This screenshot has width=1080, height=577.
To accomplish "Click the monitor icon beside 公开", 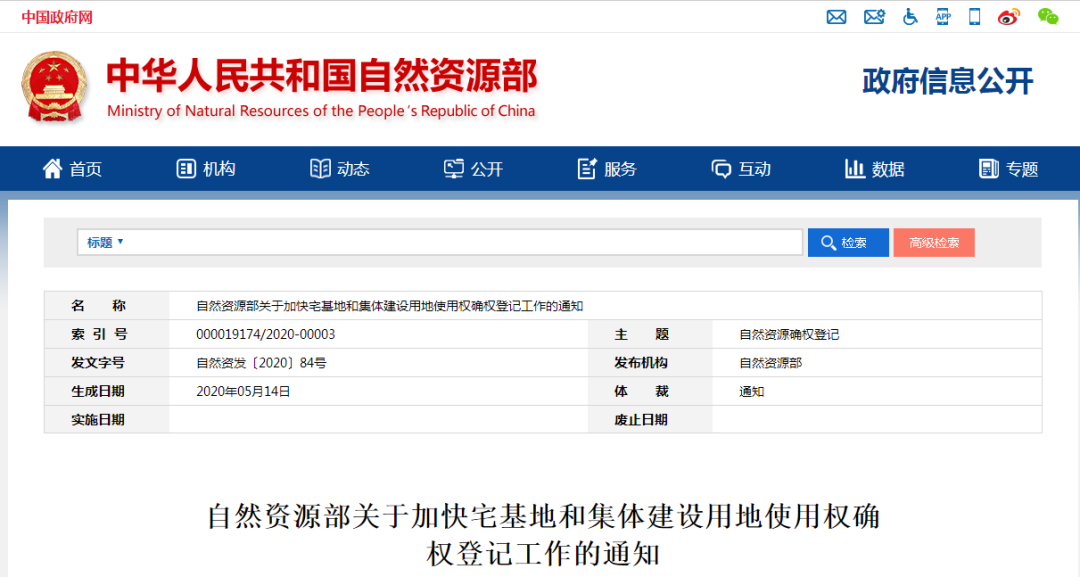I will (x=453, y=169).
